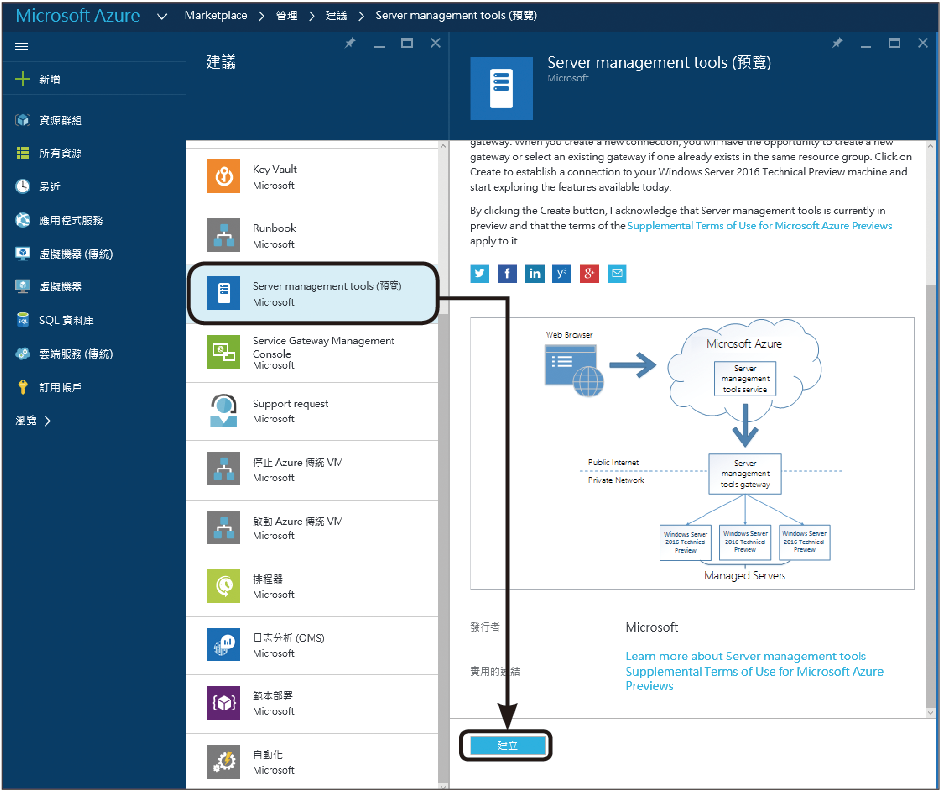Pin the Server management tools blade
The image size is (943, 793).
click(x=837, y=43)
